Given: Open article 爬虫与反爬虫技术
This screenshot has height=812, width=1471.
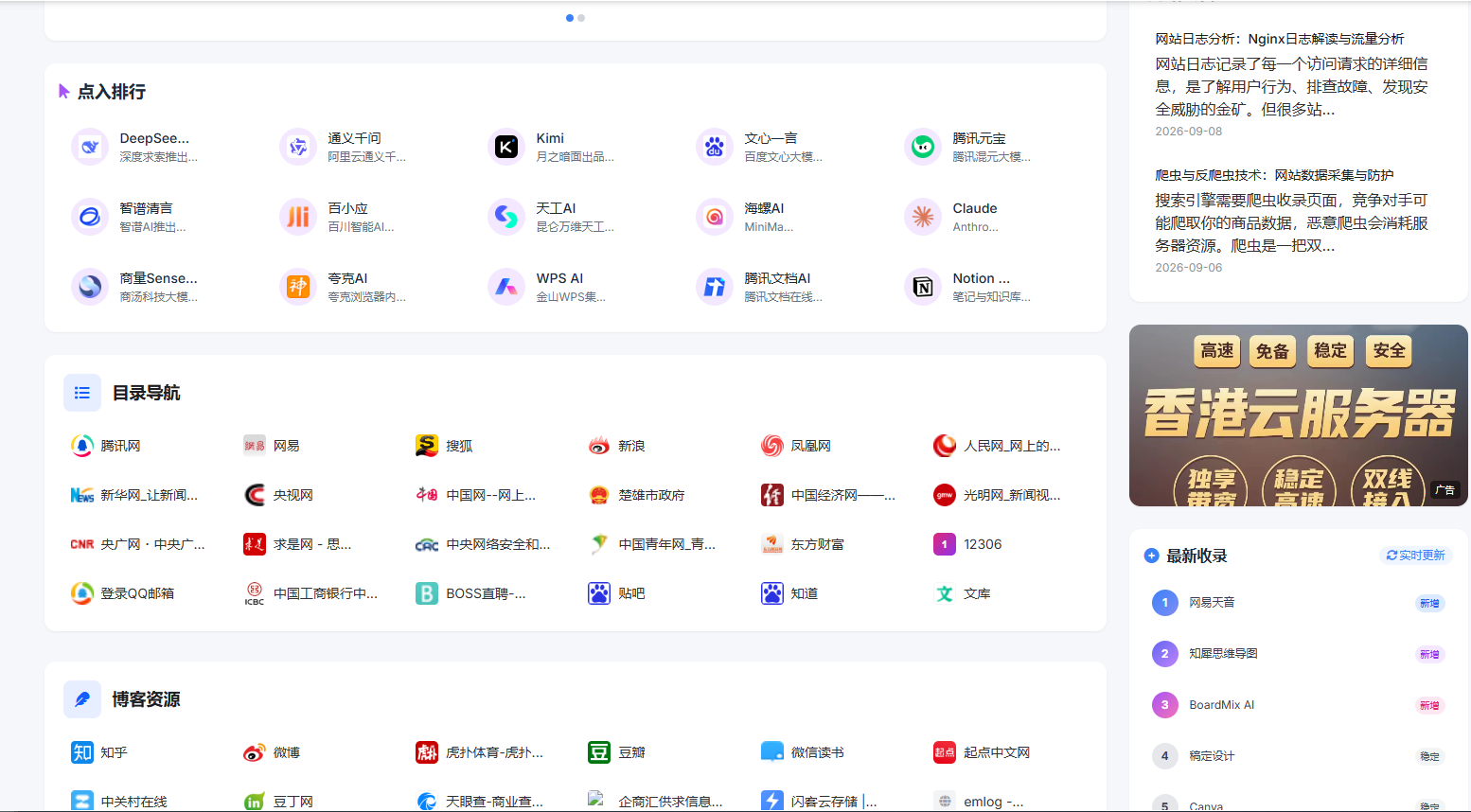Looking at the screenshot, I should click(1274, 175).
